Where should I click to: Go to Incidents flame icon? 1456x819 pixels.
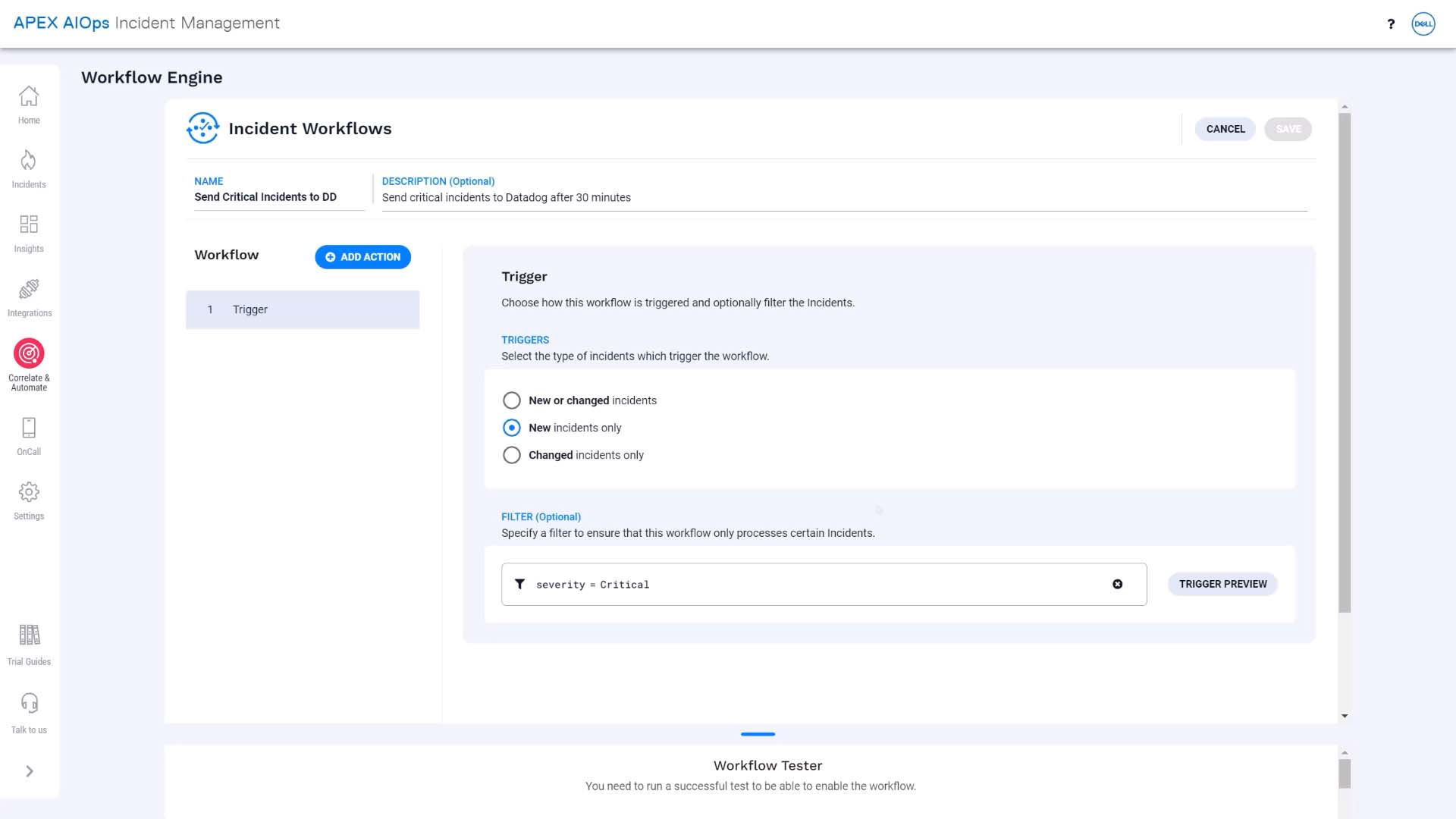coord(29,160)
